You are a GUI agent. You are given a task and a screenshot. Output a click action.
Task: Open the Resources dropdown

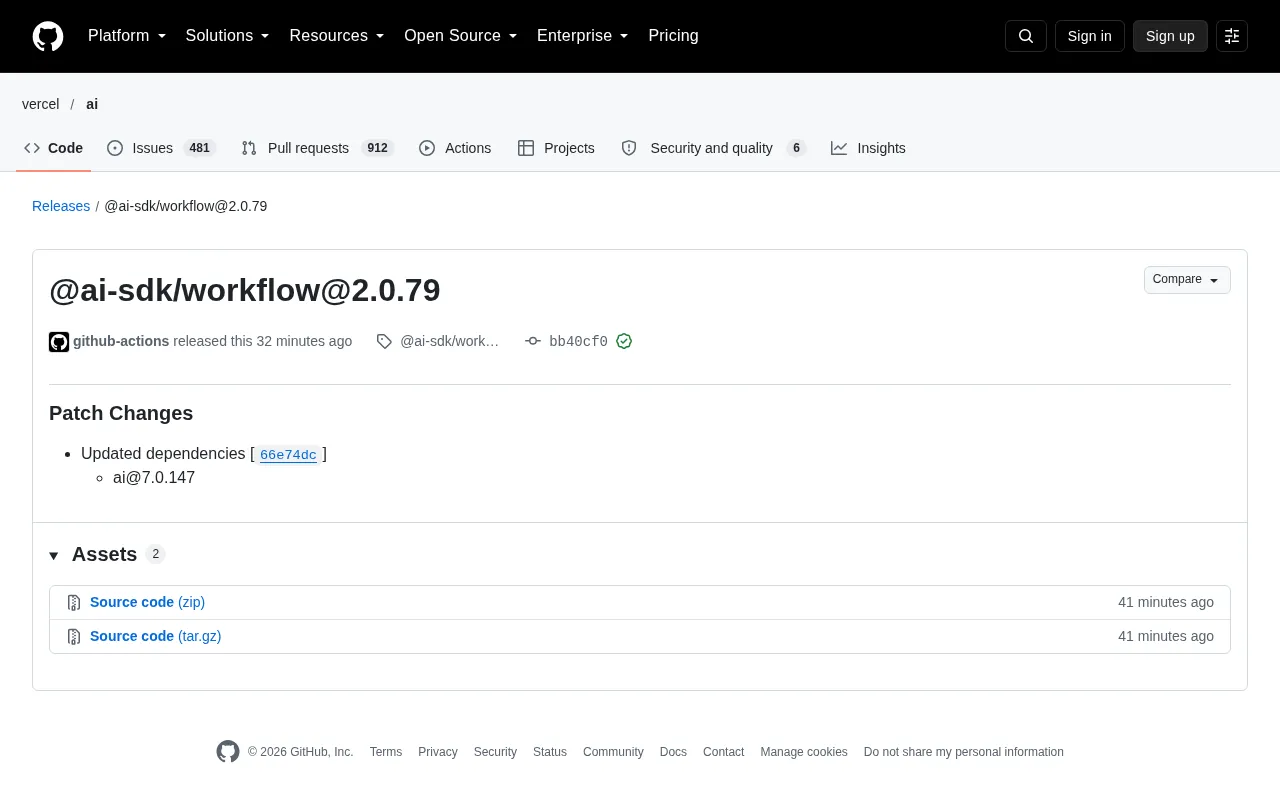coord(337,36)
